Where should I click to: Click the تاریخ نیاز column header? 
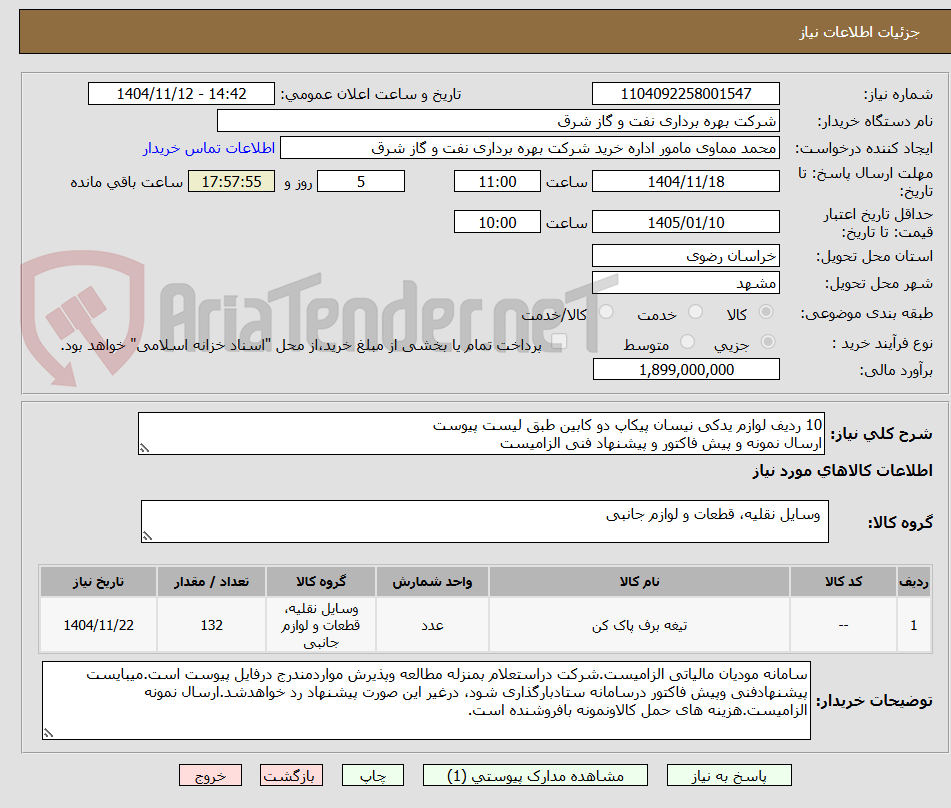[98, 582]
